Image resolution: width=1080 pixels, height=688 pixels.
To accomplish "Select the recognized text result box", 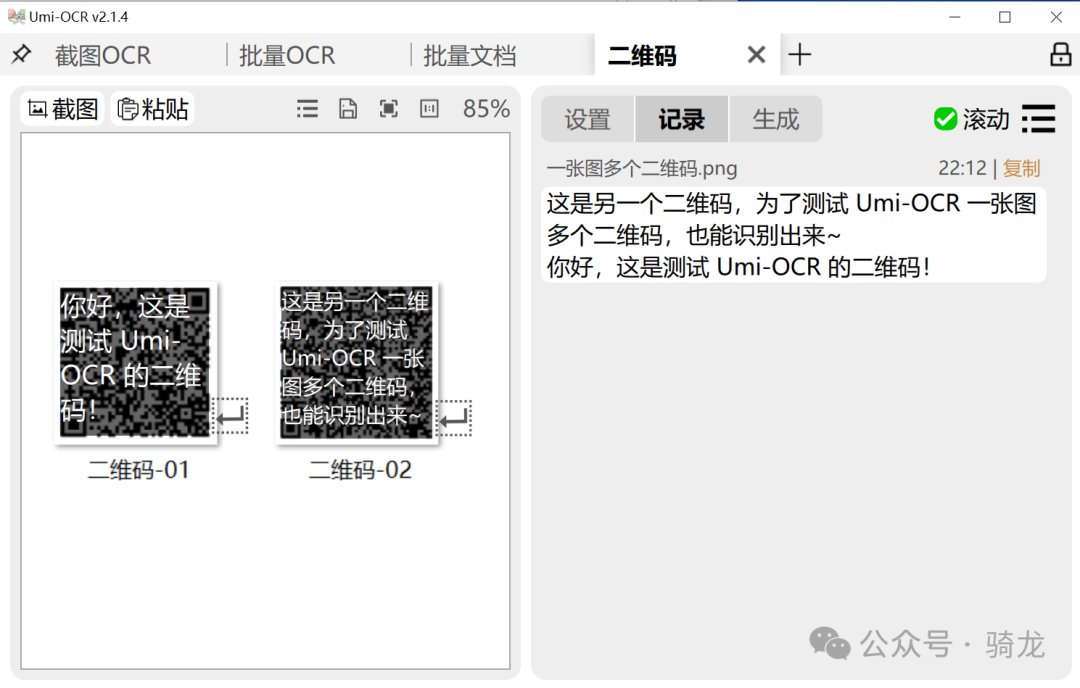I will [x=793, y=235].
